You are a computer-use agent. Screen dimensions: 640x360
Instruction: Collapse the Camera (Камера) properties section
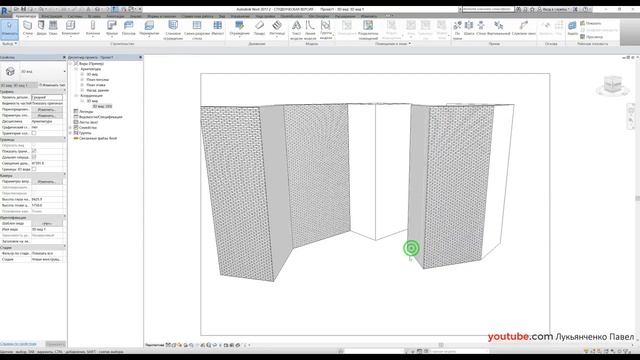point(64,175)
